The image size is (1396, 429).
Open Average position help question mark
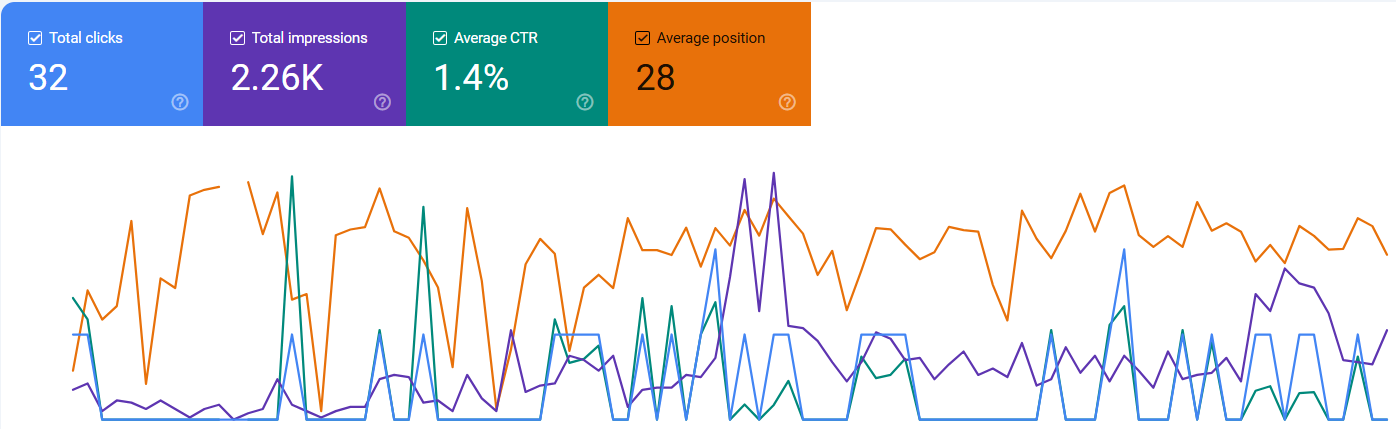click(787, 102)
